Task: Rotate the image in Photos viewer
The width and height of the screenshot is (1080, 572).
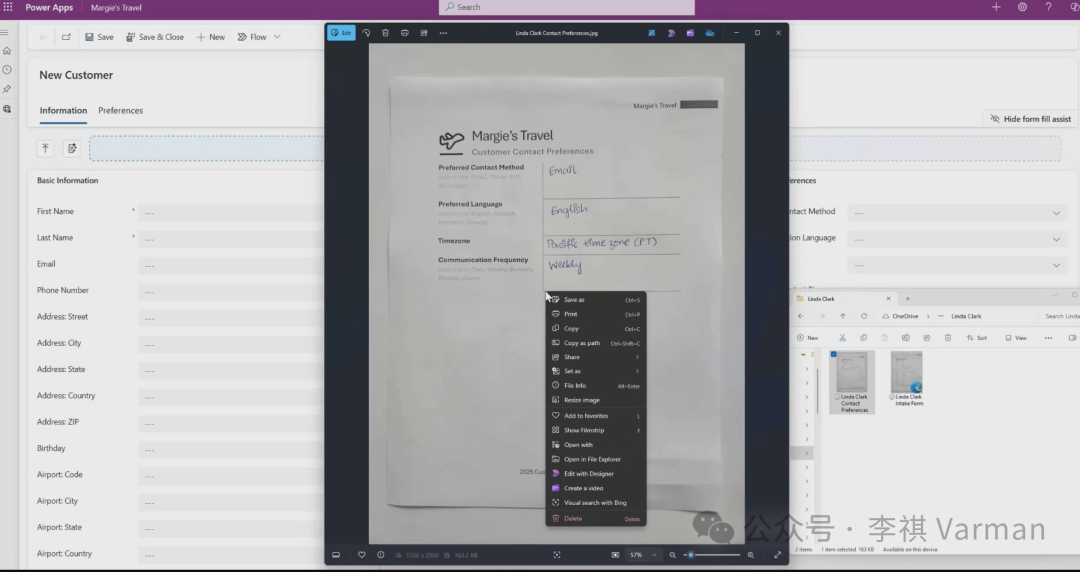Action: (x=366, y=32)
